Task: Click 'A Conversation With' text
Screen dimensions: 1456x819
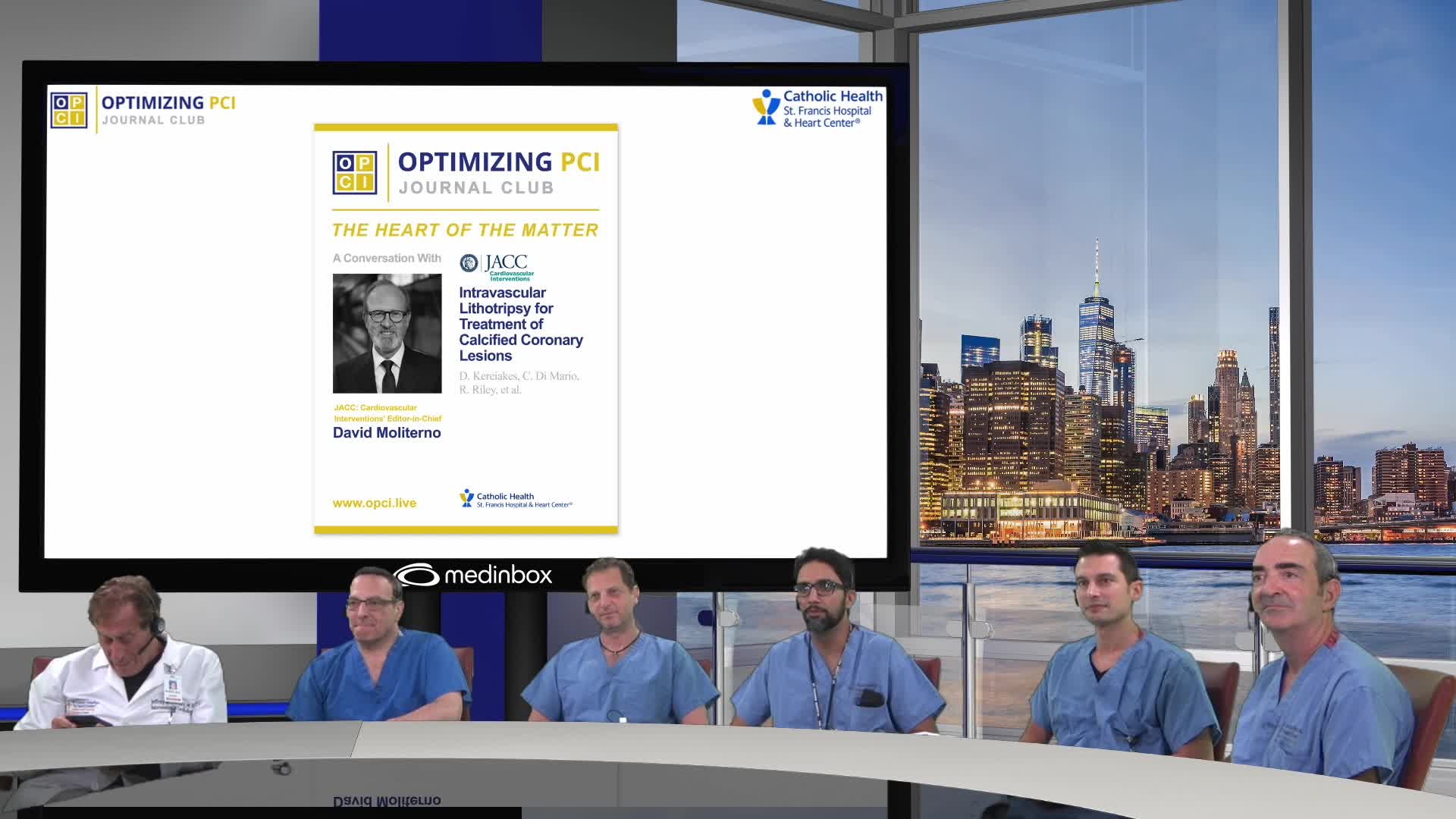Action: (x=387, y=259)
